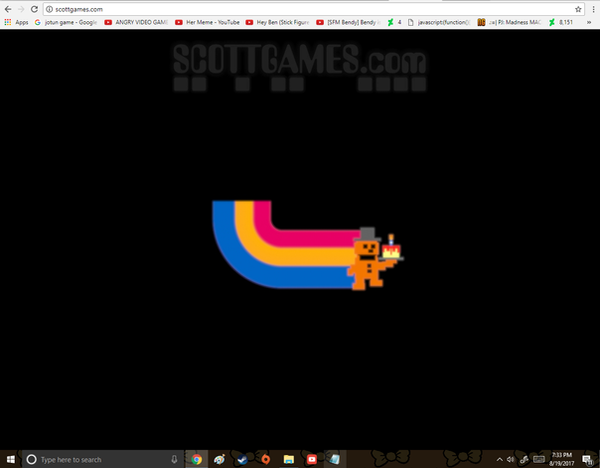Open File Explorer from the taskbar
The height and width of the screenshot is (468, 600).
tap(289, 459)
